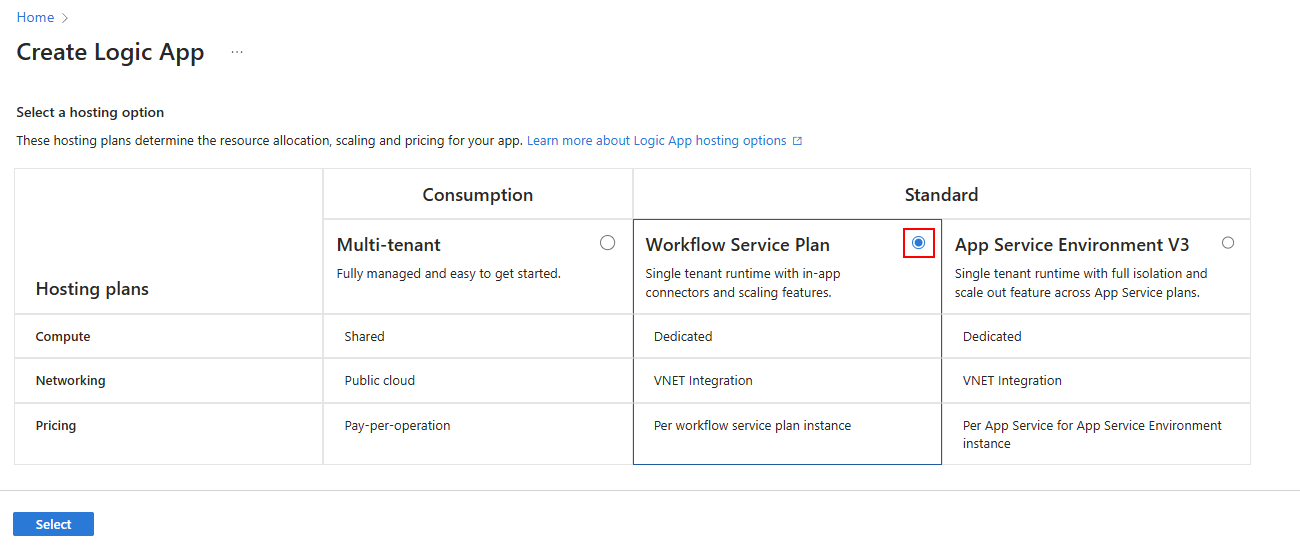Screen dimensions: 1300x550
Task: Click the Create Logic App page title
Action: point(110,53)
